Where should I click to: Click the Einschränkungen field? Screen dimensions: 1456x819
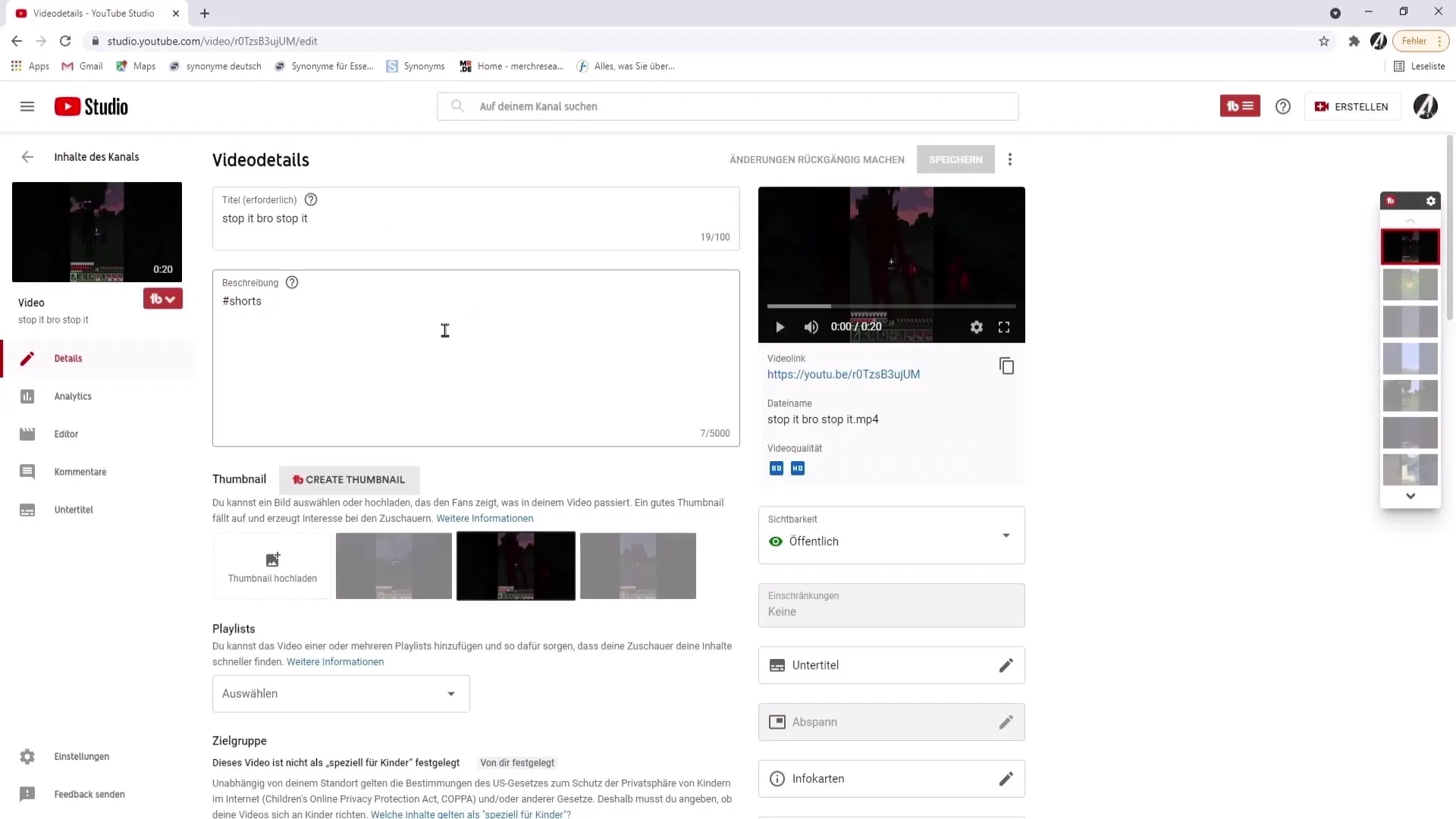[891, 605]
